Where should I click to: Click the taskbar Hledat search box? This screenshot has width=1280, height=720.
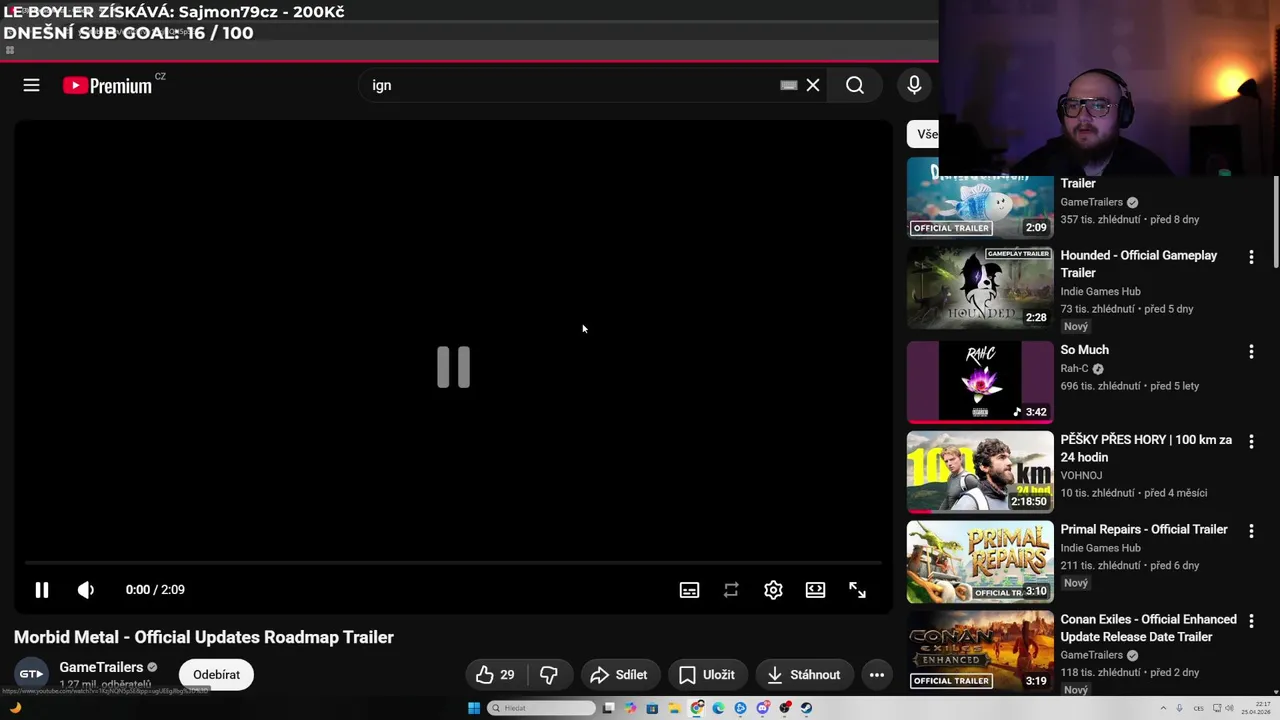pyautogui.click(x=541, y=708)
